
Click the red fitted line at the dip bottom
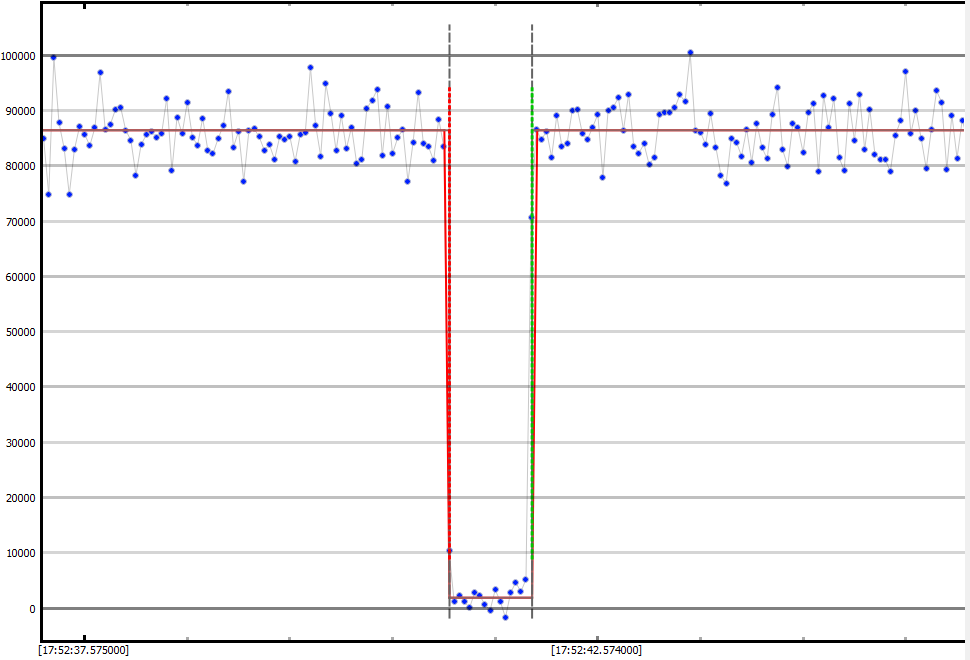490,598
